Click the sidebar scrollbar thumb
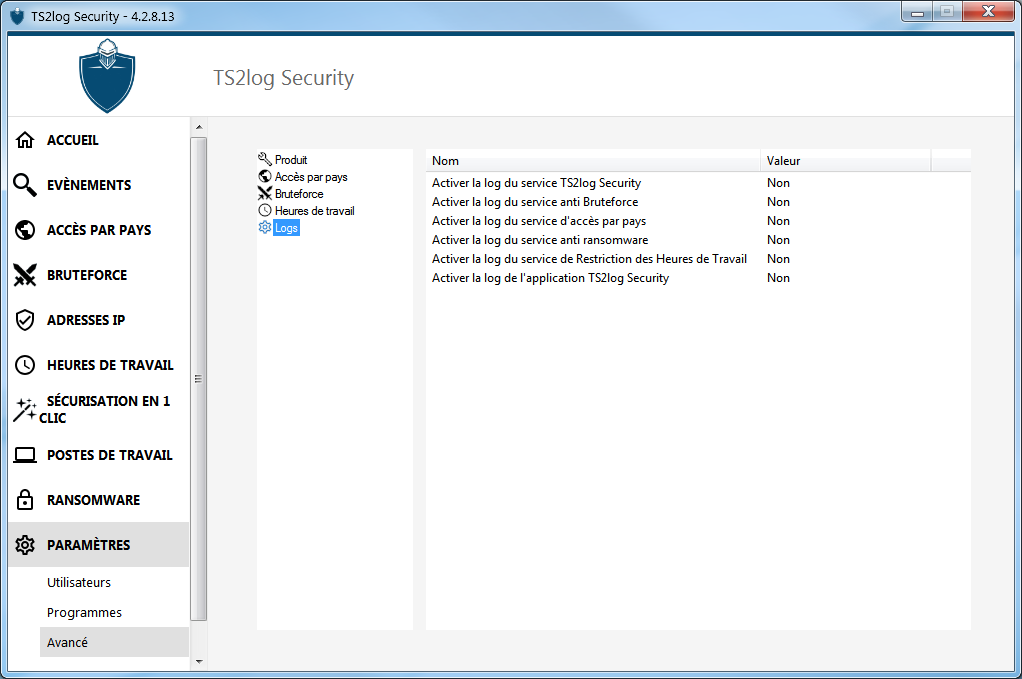Screen dimensions: 1022x679 (x=199, y=379)
